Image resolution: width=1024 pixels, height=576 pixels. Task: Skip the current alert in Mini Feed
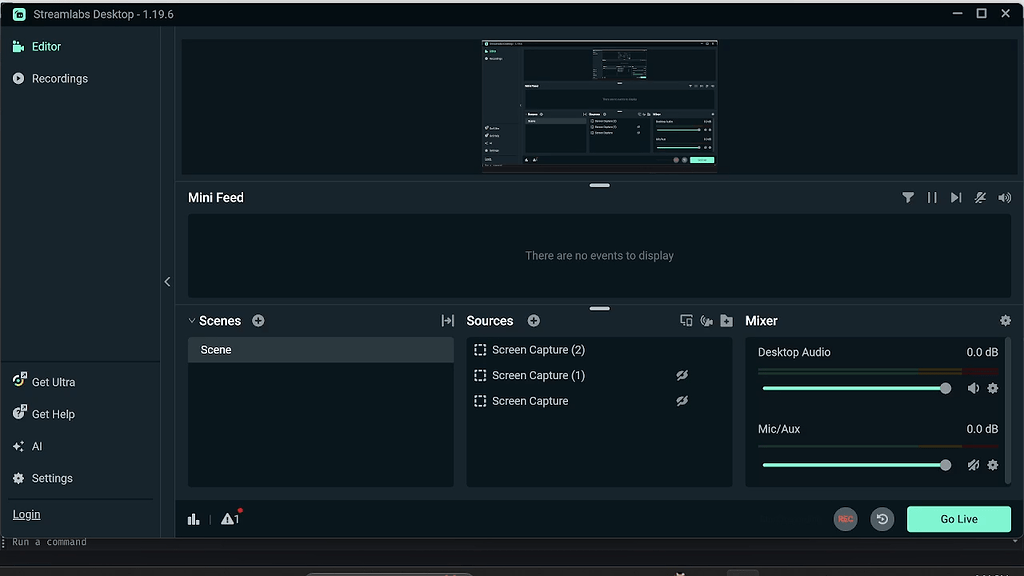click(x=956, y=197)
